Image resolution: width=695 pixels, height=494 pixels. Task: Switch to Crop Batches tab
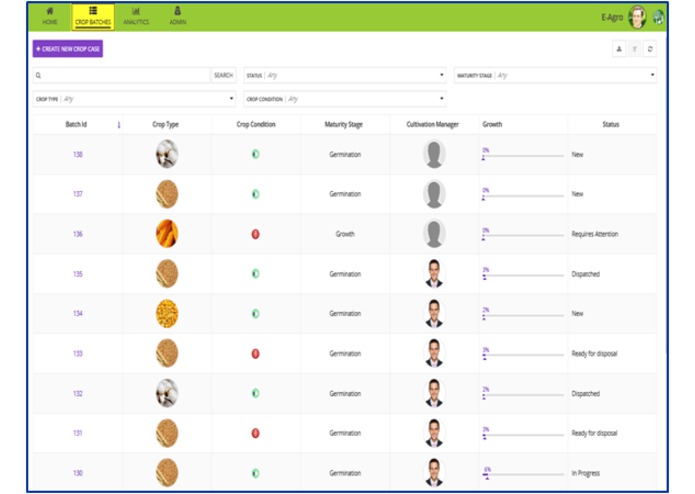point(93,17)
